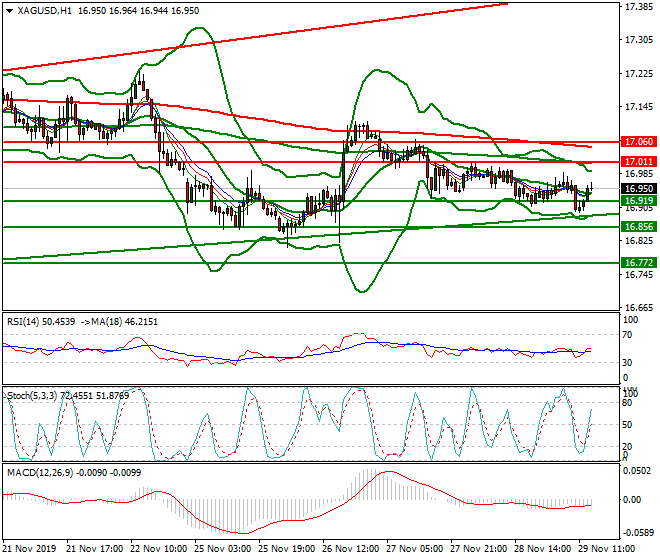Select the Stochastic 20 level scale value
Screen dimensions: 660x560
tap(627, 447)
